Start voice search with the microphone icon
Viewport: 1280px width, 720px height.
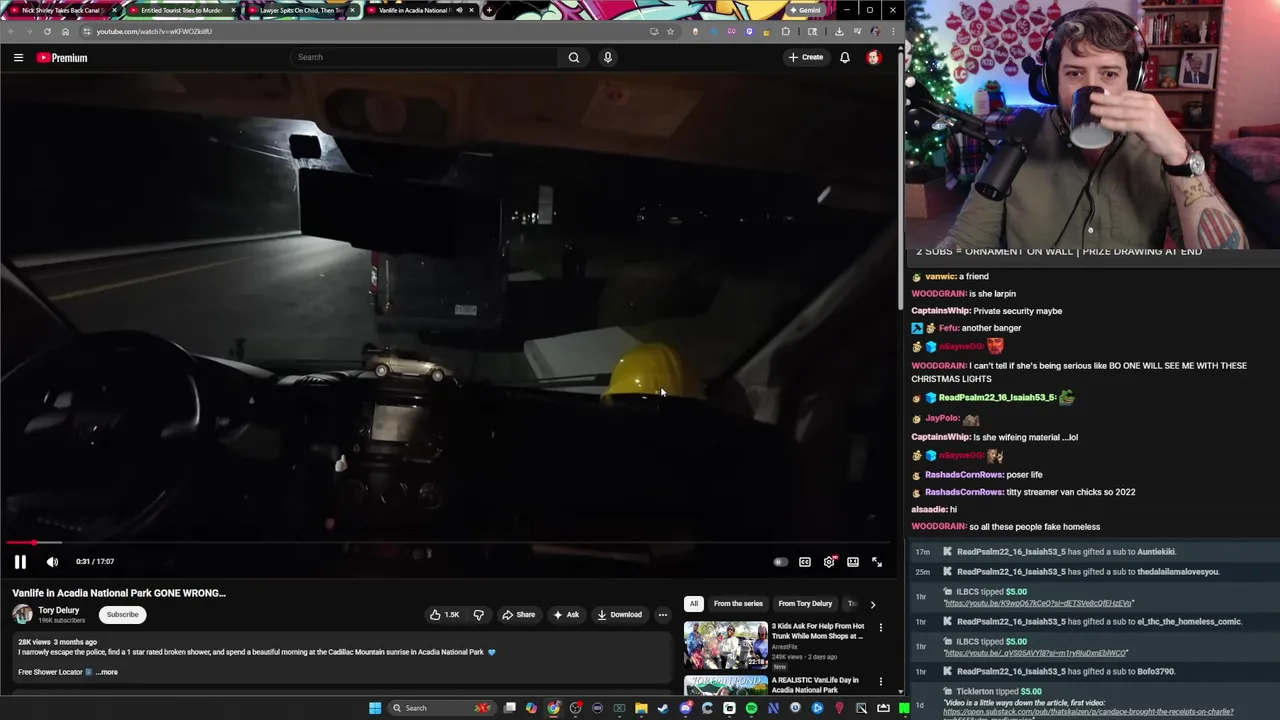[x=607, y=57]
